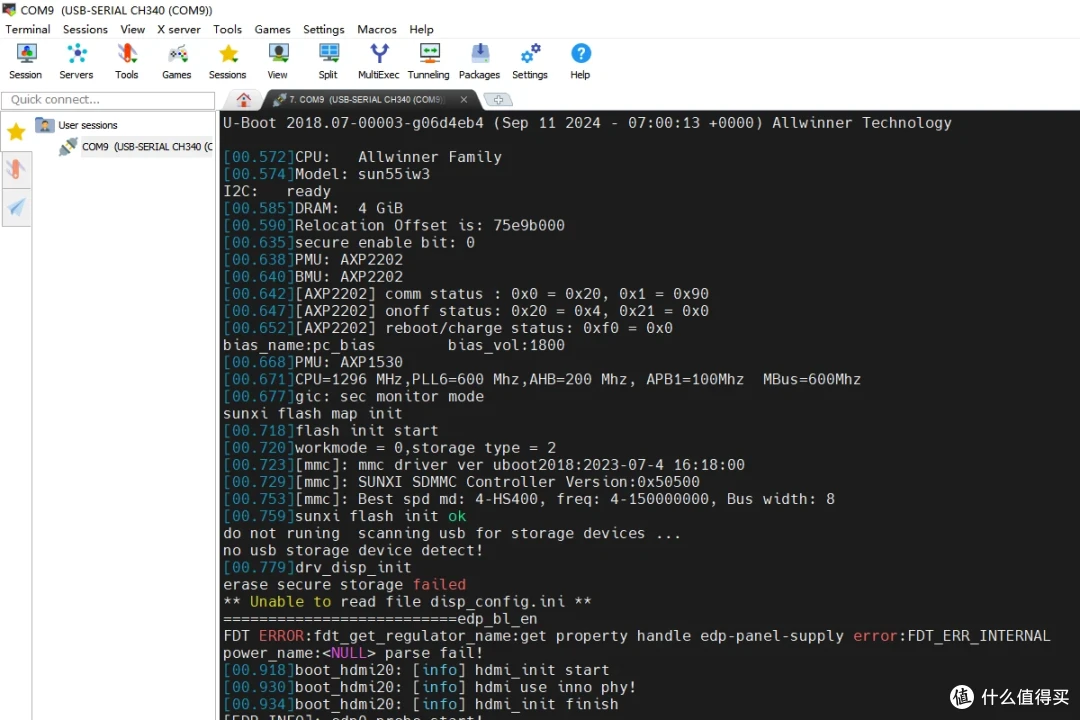Focus the Quick connect search field

(108, 100)
